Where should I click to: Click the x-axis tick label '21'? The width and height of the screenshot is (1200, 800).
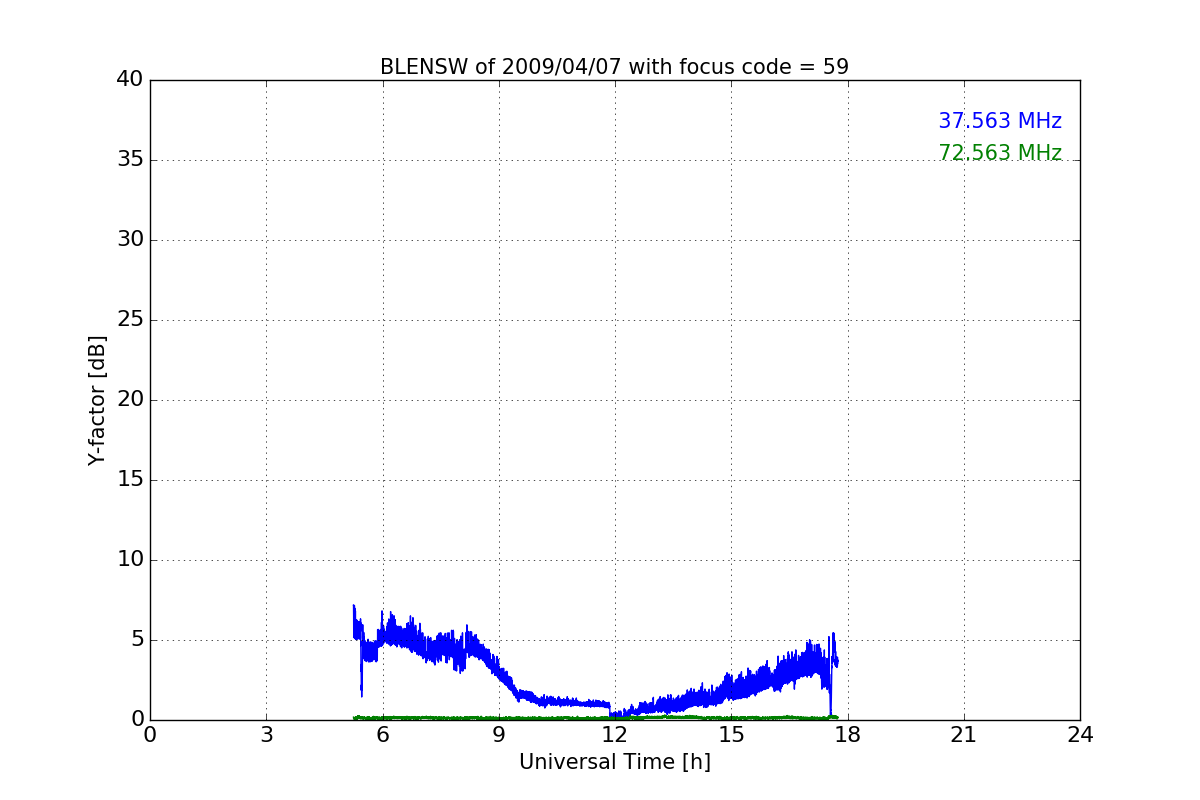[x=964, y=735]
